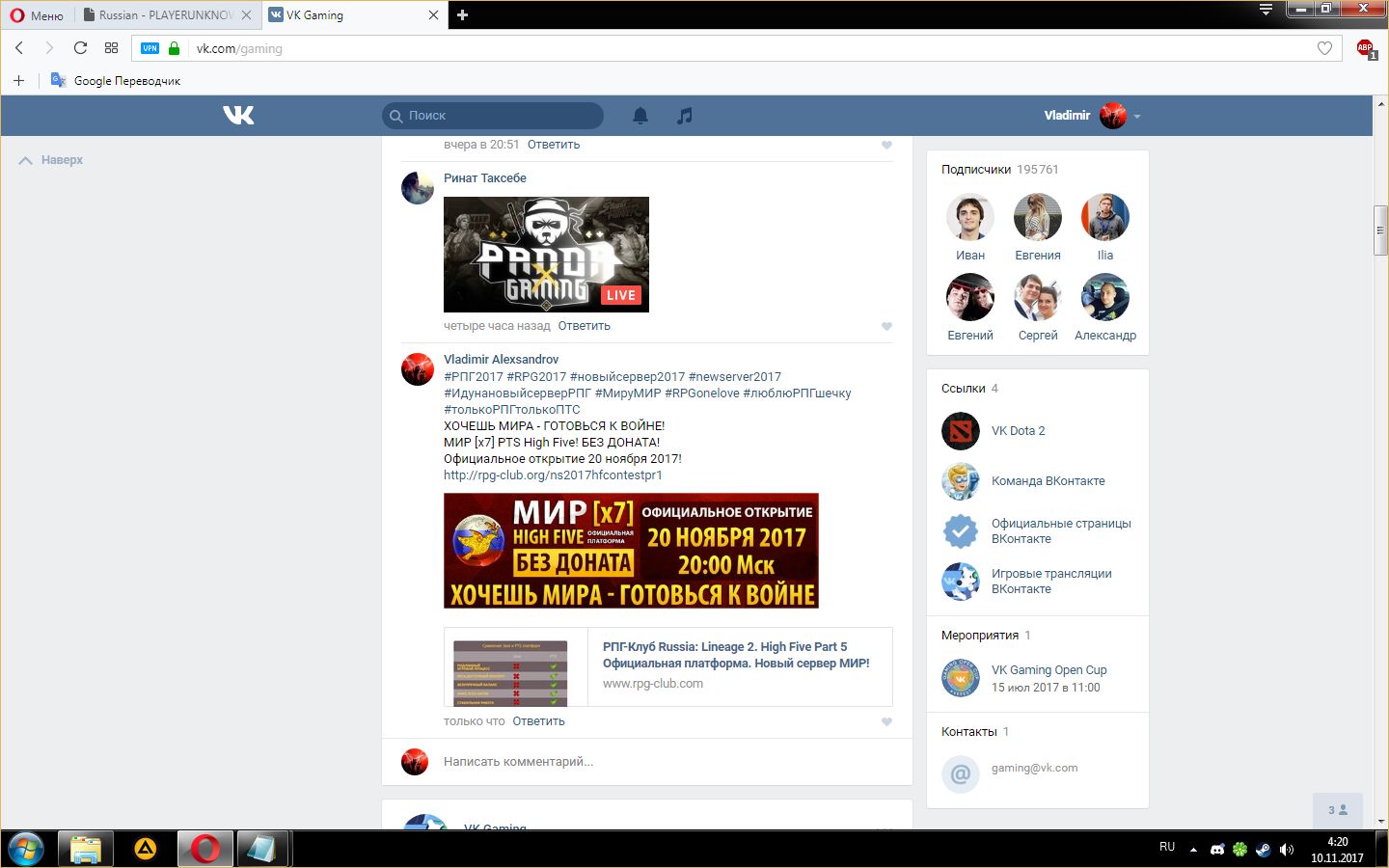The width and height of the screenshot is (1389, 868).
Task: Click the #РПГ2017 hashtag
Action: click(474, 377)
